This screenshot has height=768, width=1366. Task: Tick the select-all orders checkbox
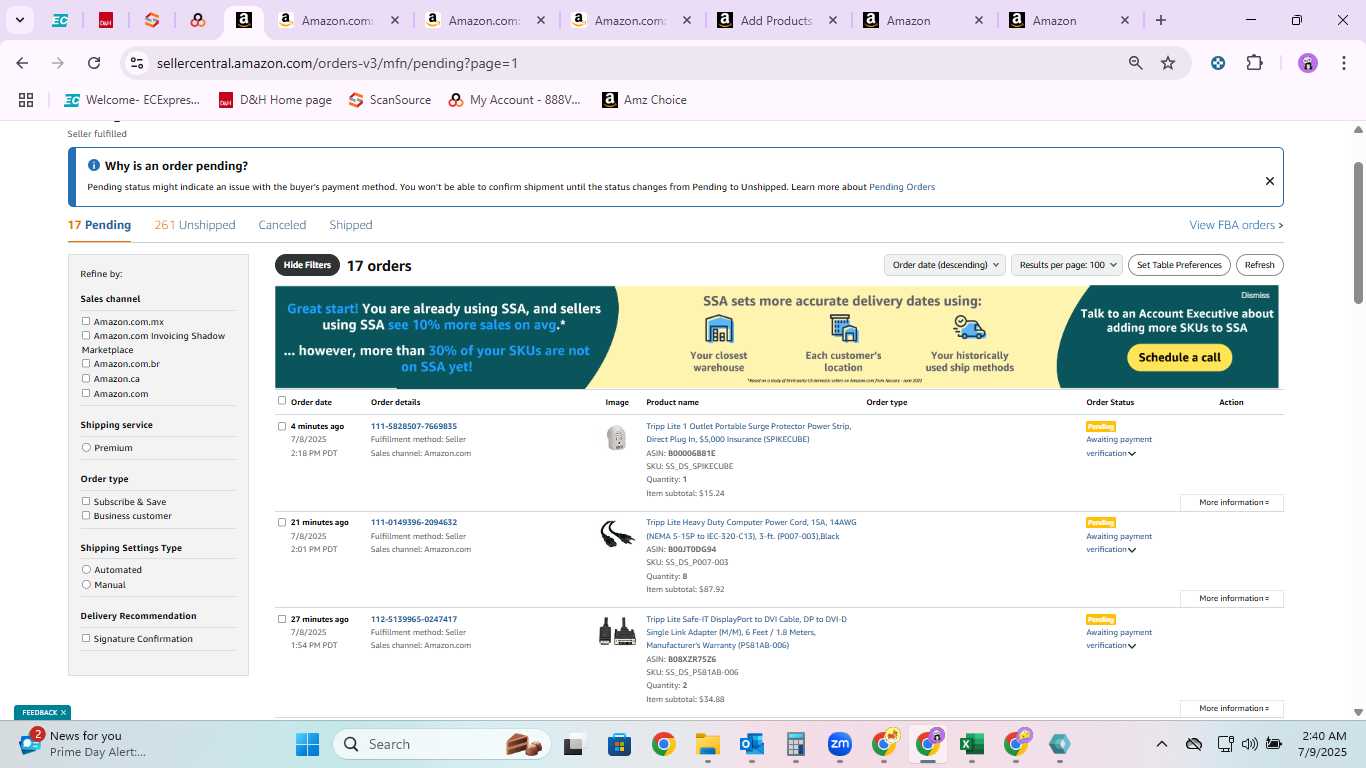tap(282, 401)
